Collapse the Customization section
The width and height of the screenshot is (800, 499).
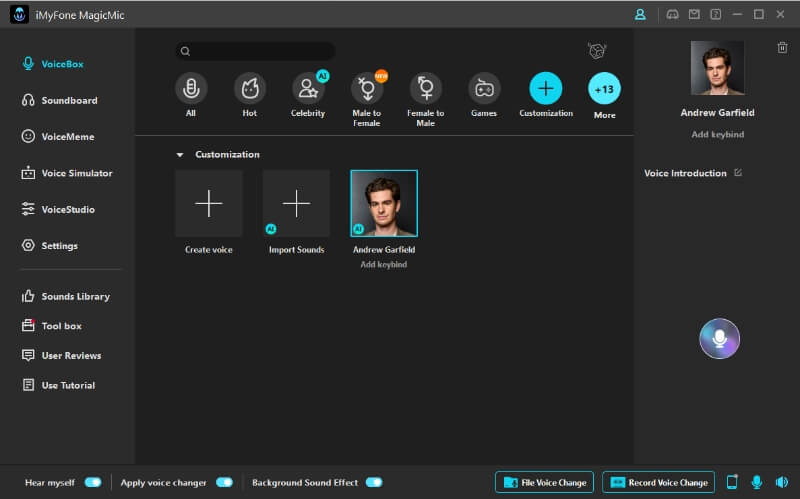(180, 155)
